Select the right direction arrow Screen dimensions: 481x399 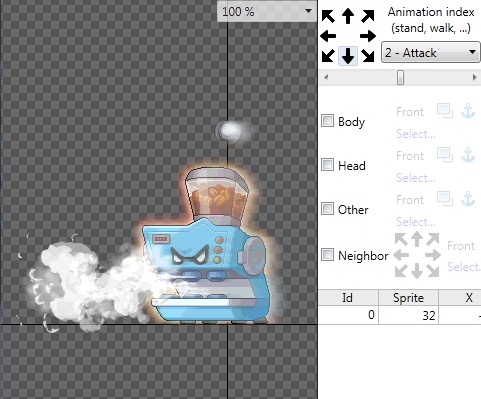pos(368,36)
